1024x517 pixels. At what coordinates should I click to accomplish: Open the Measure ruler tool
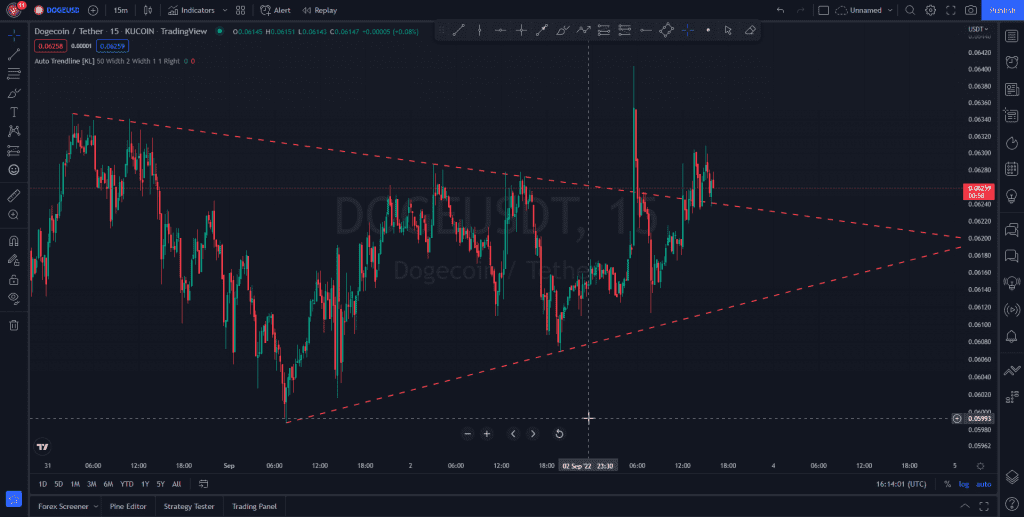(14, 195)
